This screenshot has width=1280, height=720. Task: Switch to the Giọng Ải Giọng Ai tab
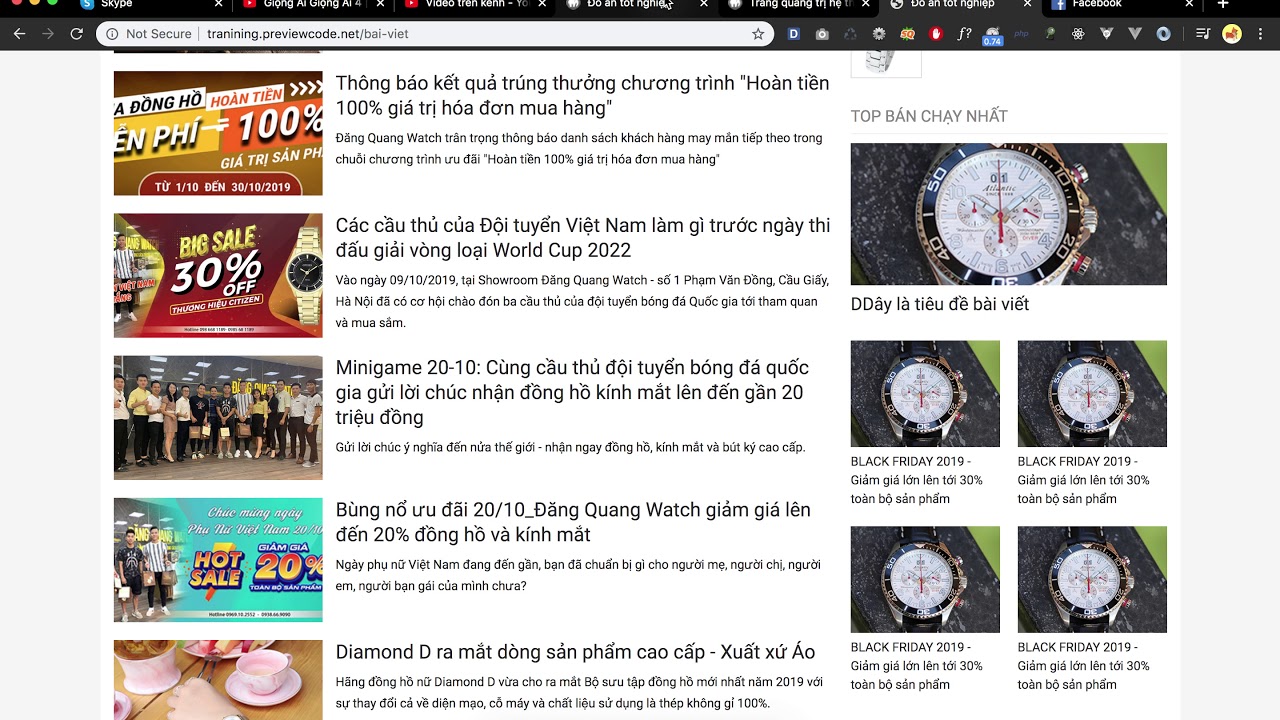tap(312, 4)
